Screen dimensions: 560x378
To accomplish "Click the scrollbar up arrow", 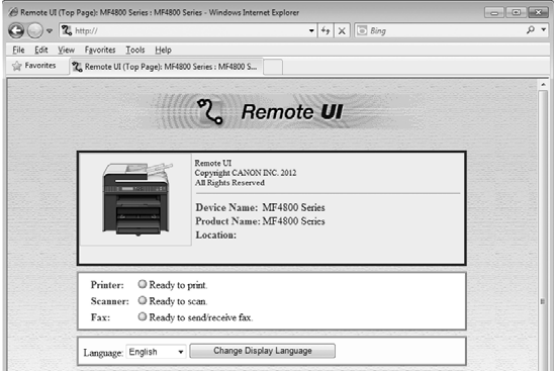I will click(543, 85).
